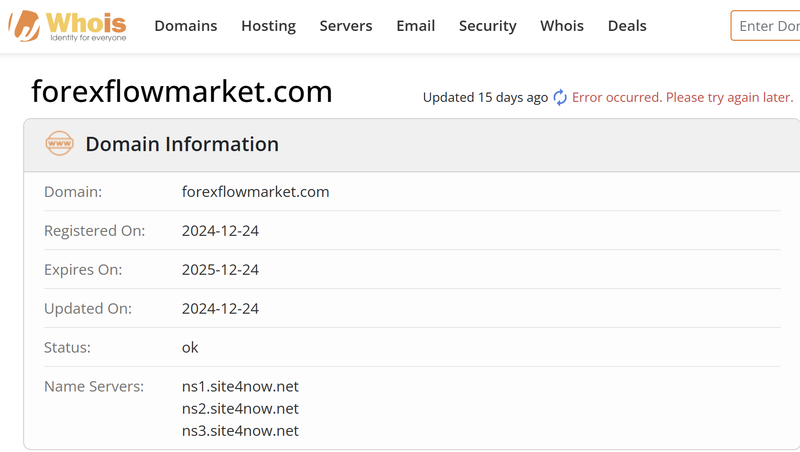Select name server ns3.site4now.net

(240, 431)
